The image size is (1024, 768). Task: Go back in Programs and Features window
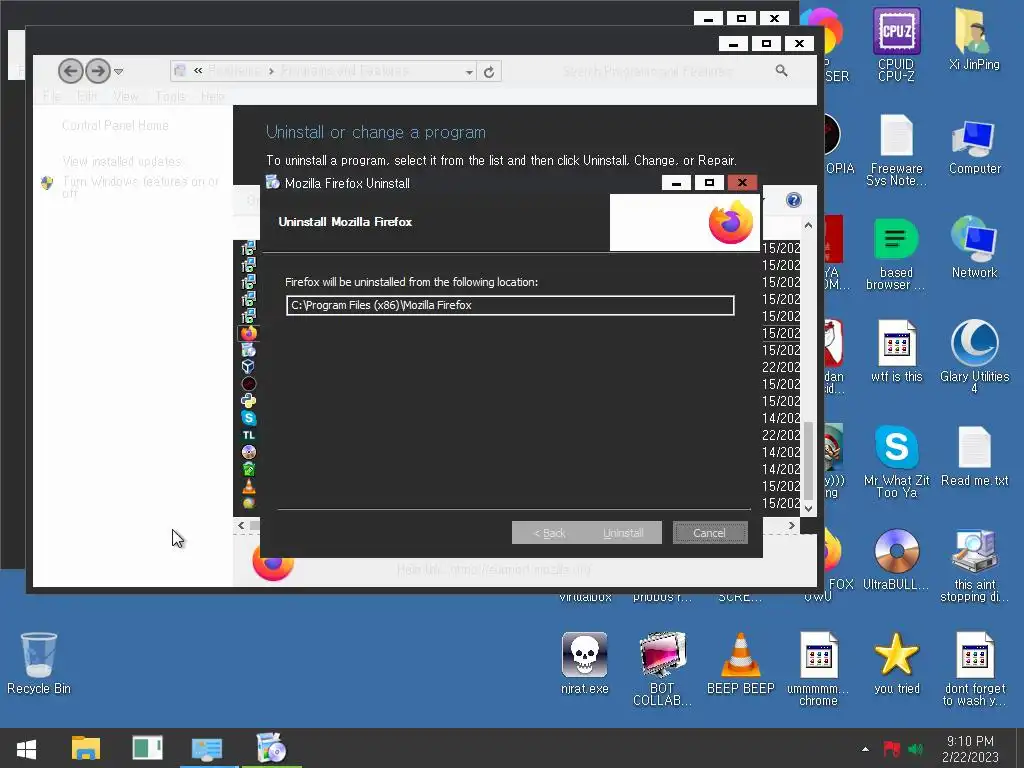[71, 71]
